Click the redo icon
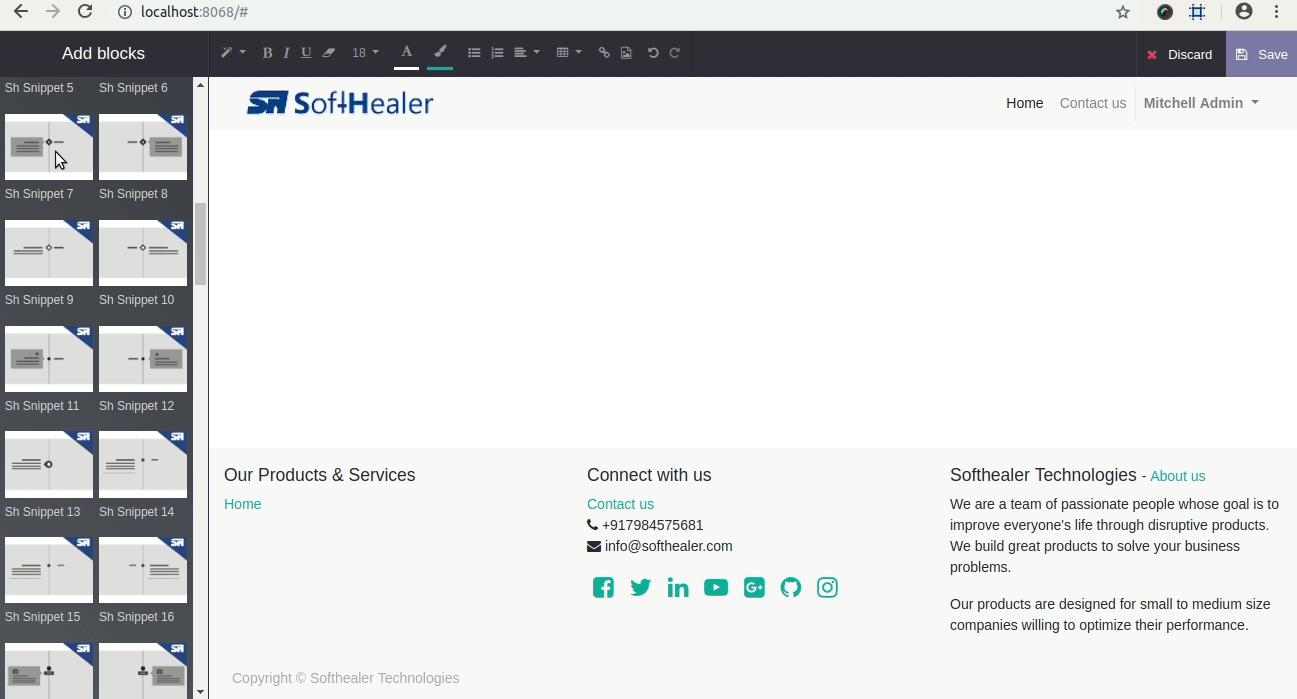The width and height of the screenshot is (1297, 699). pos(675,53)
